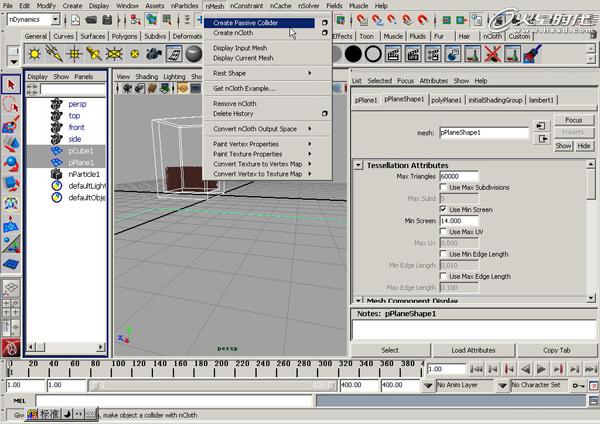The height and width of the screenshot is (424, 600).
Task: Click the open scene folder icon
Action: [x=91, y=20]
